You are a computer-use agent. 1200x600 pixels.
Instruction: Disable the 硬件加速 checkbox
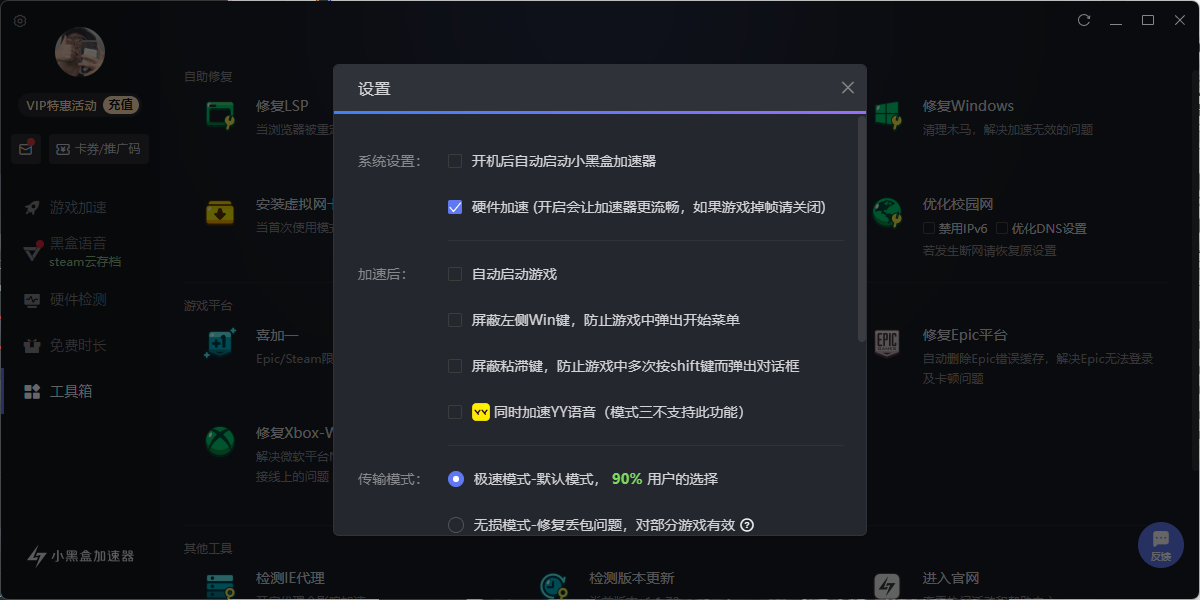click(455, 207)
